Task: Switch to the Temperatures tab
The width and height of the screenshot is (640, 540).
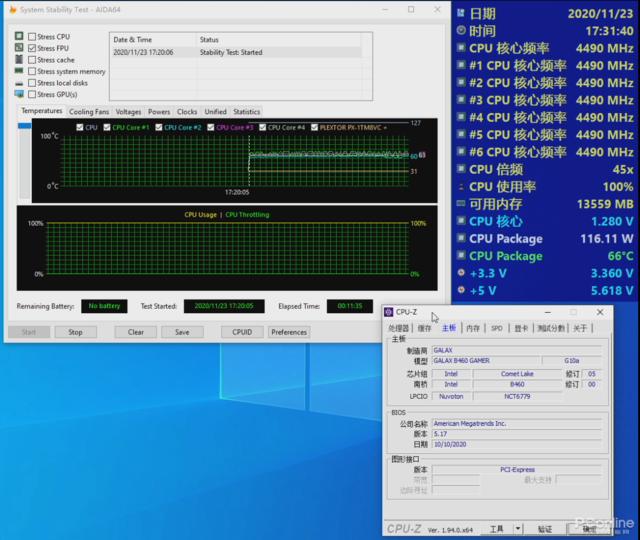Action: click(x=42, y=111)
